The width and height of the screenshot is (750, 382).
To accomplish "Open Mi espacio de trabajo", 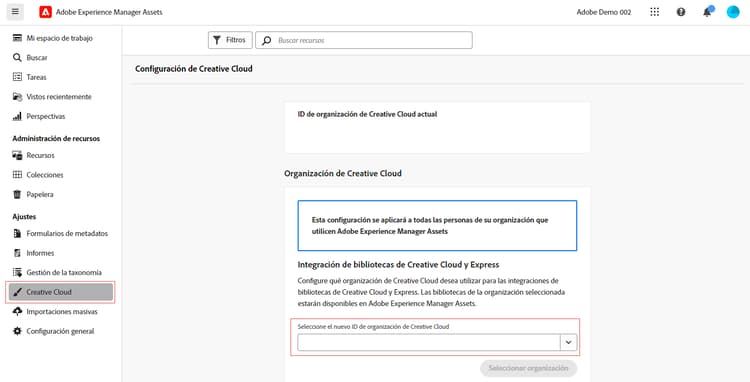I will pyautogui.click(x=61, y=38).
